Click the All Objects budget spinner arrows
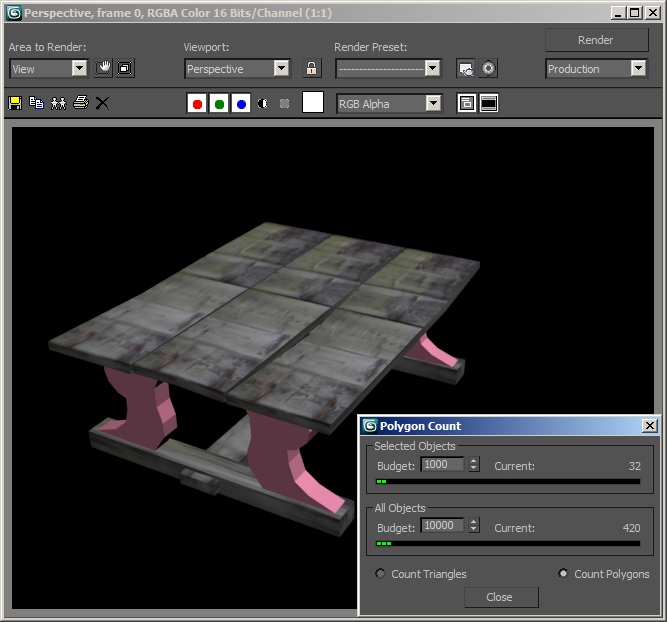The width and height of the screenshot is (667, 622). 473,525
